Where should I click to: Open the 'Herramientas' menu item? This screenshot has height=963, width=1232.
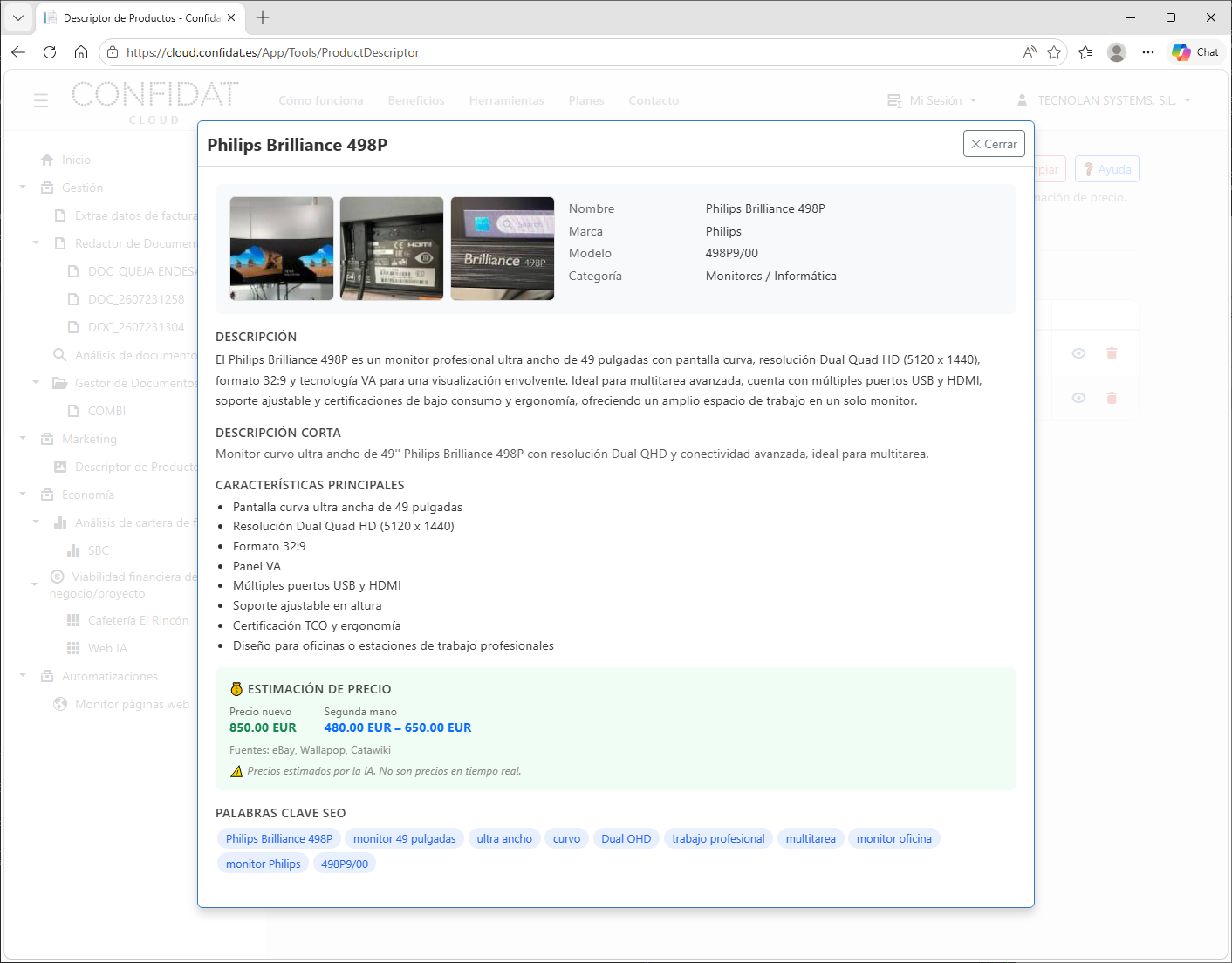506,100
